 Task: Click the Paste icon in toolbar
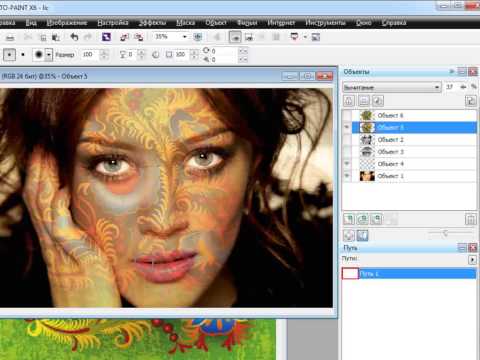(56, 37)
